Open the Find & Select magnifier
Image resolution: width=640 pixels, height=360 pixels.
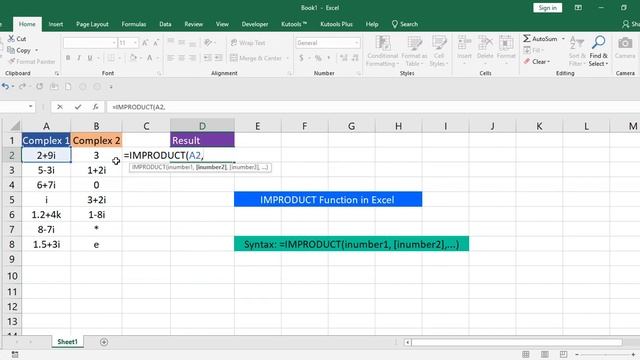pyautogui.click(x=598, y=52)
